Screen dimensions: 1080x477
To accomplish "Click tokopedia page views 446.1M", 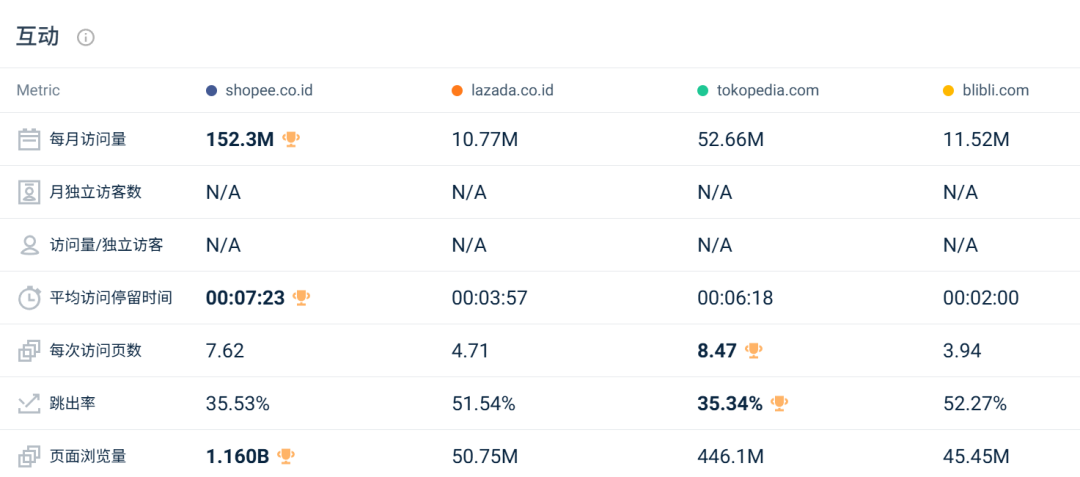I will (x=731, y=456).
